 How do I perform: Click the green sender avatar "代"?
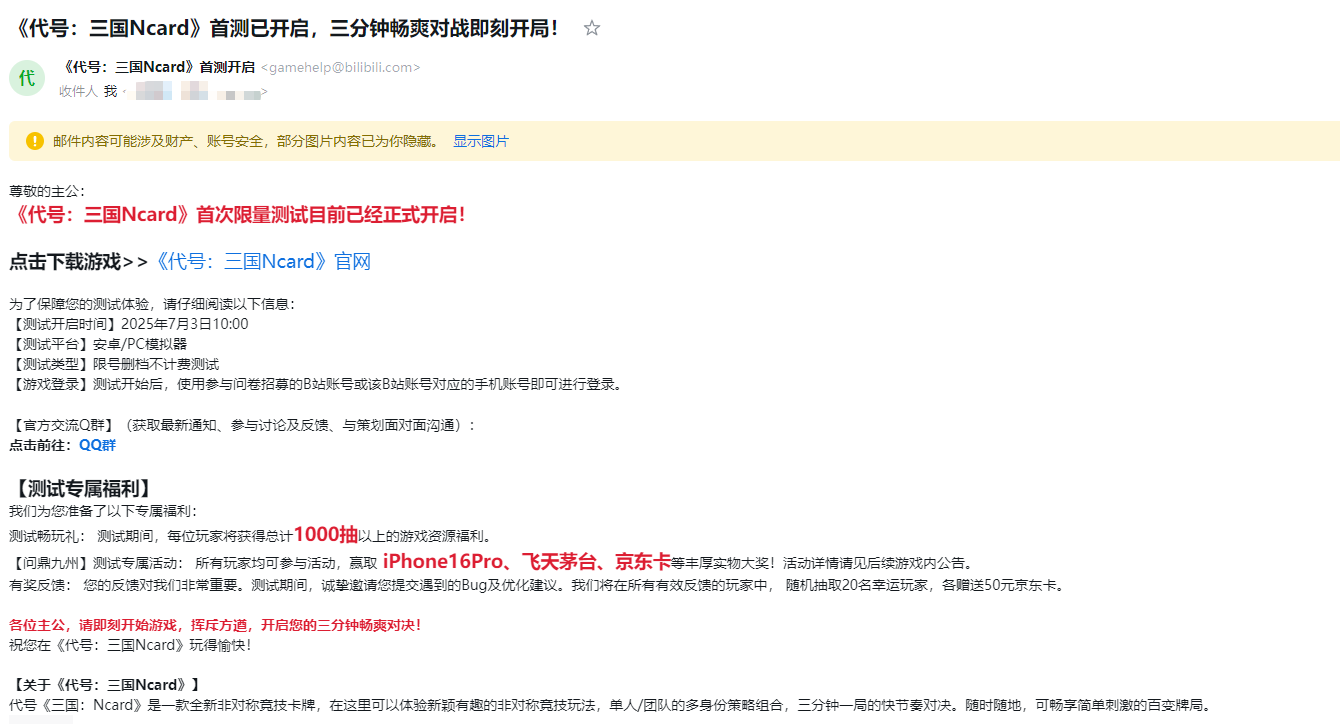pos(27,79)
